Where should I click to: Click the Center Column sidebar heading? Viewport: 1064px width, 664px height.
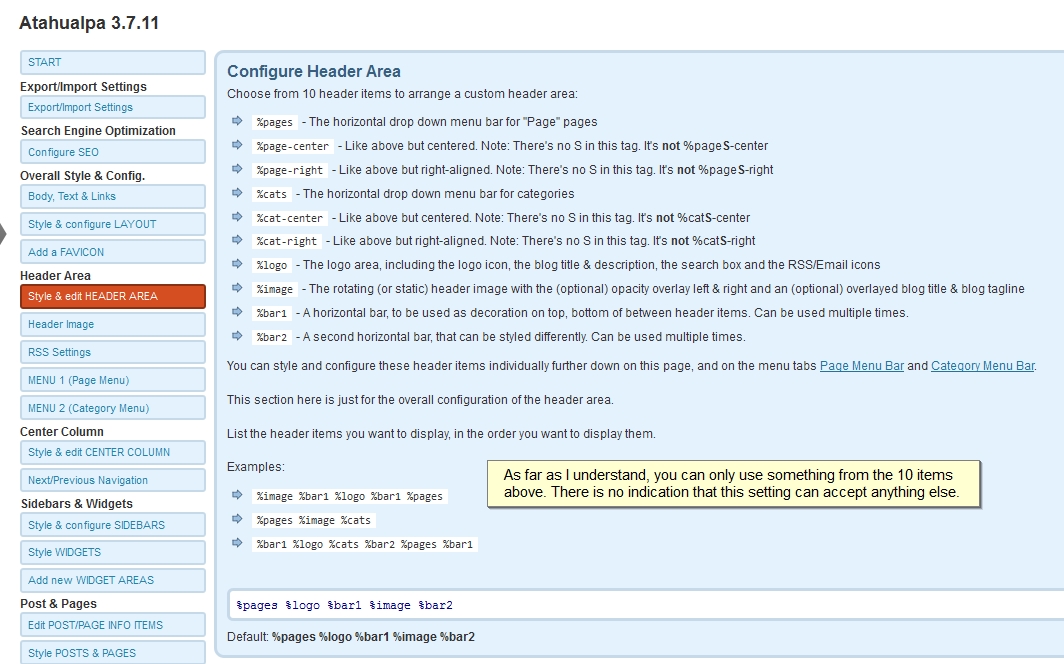pyautogui.click(x=62, y=432)
